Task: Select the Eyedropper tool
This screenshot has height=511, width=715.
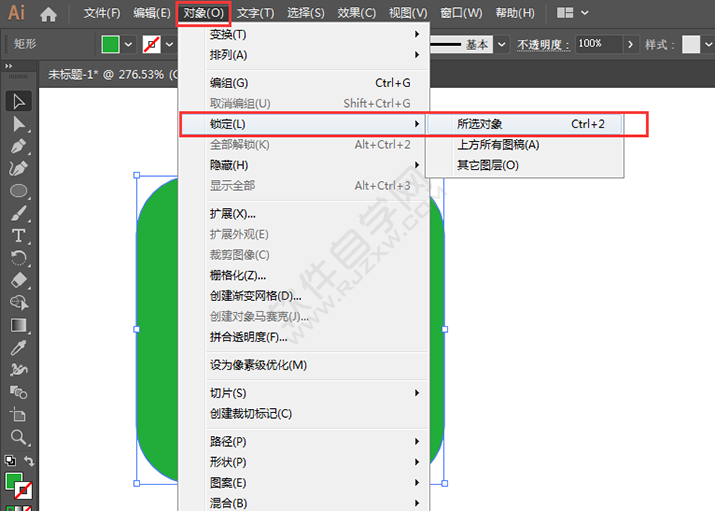Action: (18, 348)
